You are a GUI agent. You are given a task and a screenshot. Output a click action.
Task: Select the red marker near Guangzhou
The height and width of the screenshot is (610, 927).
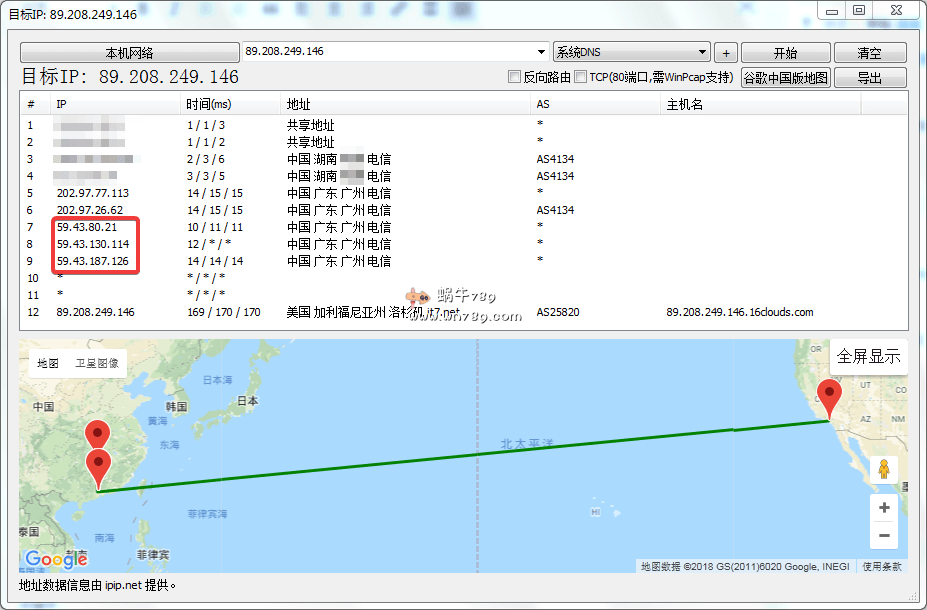(97, 463)
